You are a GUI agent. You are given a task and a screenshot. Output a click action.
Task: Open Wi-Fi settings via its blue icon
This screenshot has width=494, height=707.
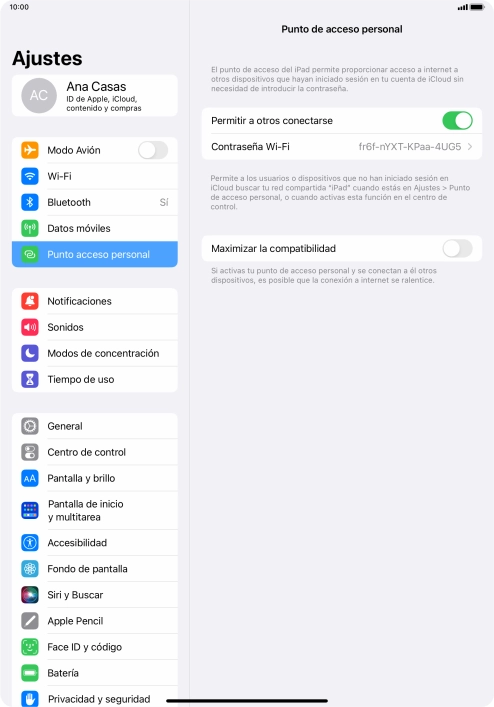[30, 176]
